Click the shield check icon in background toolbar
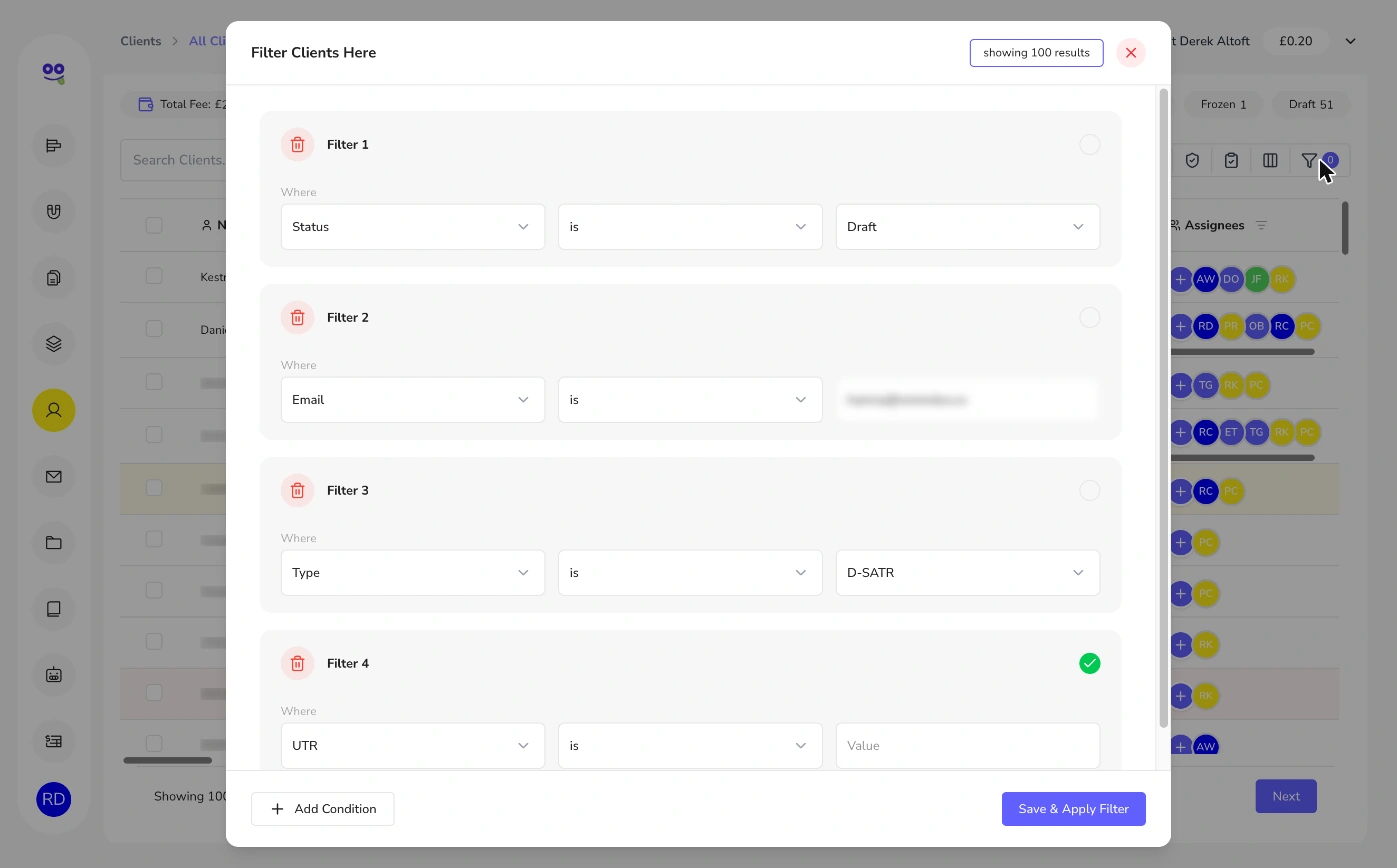1397x868 pixels. click(x=1192, y=160)
